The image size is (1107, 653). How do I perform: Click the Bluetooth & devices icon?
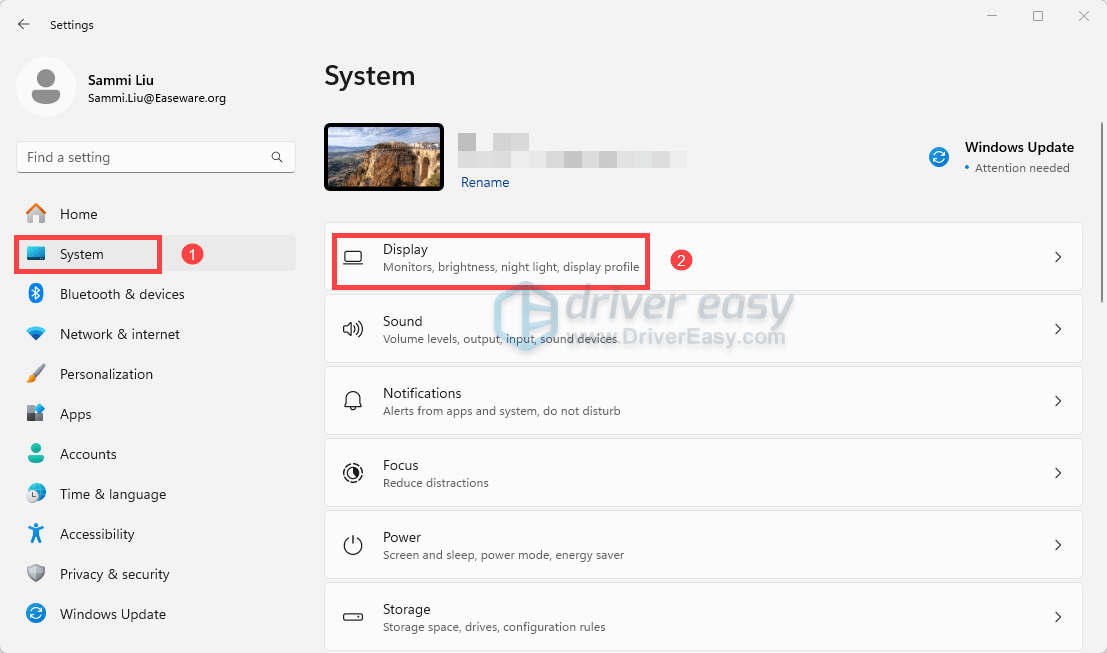pos(36,294)
